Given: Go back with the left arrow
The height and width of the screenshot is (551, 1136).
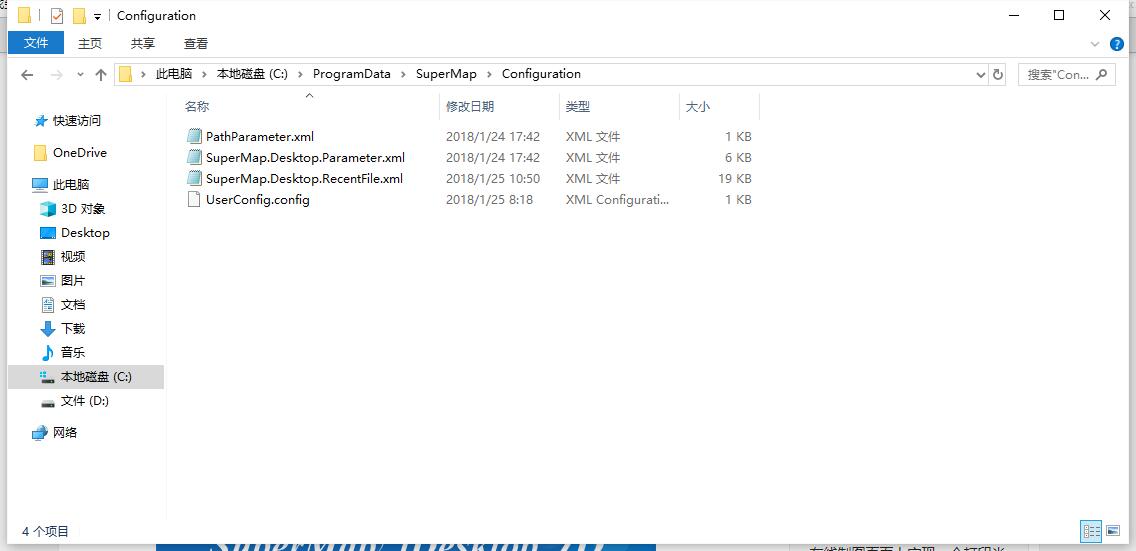Looking at the screenshot, I should pyautogui.click(x=28, y=74).
